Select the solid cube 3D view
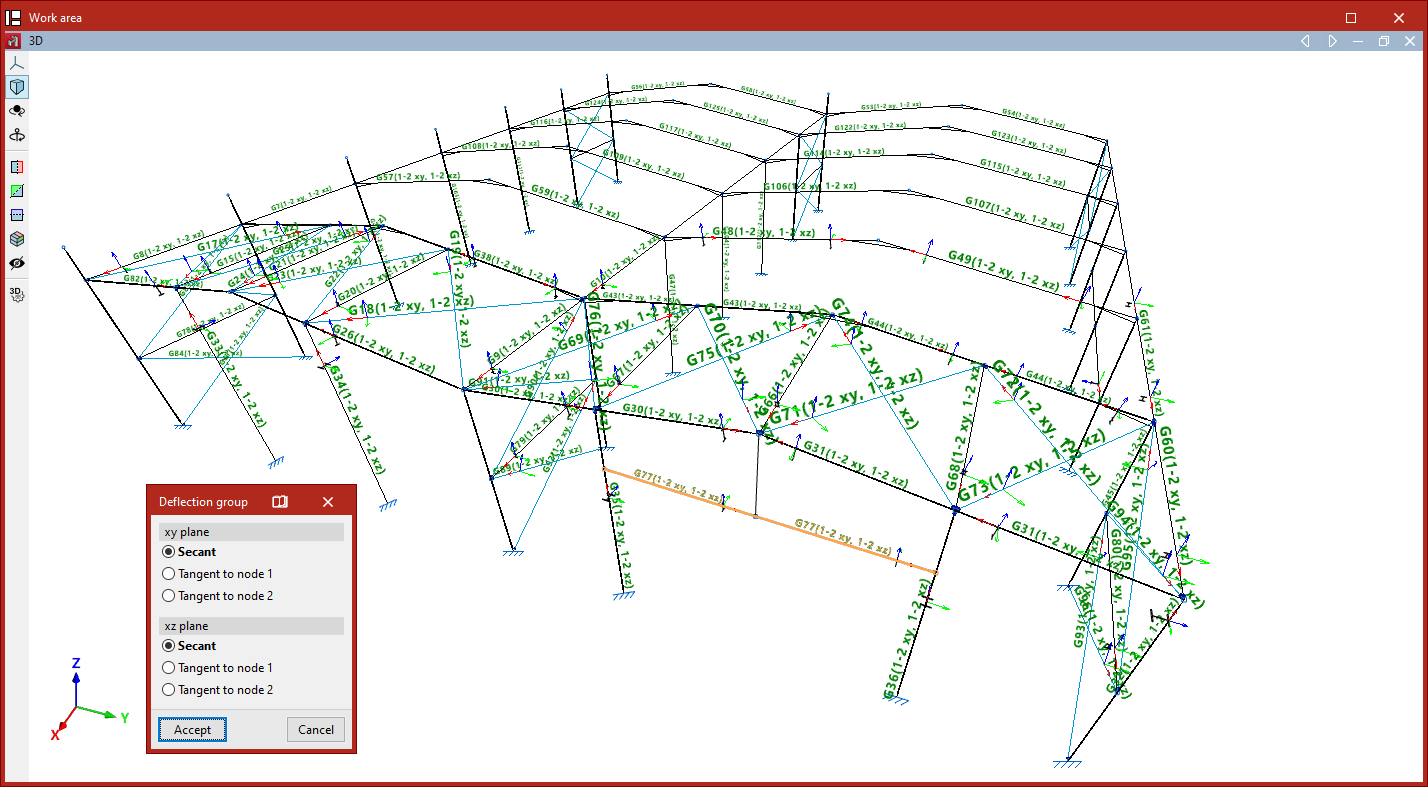 [x=17, y=87]
